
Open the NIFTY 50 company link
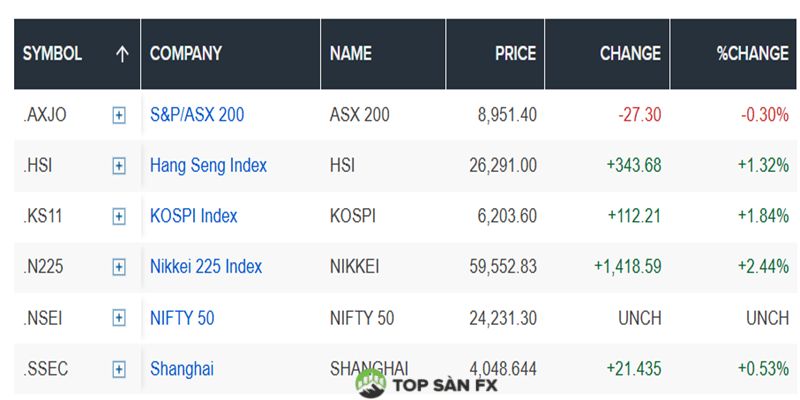(182, 318)
